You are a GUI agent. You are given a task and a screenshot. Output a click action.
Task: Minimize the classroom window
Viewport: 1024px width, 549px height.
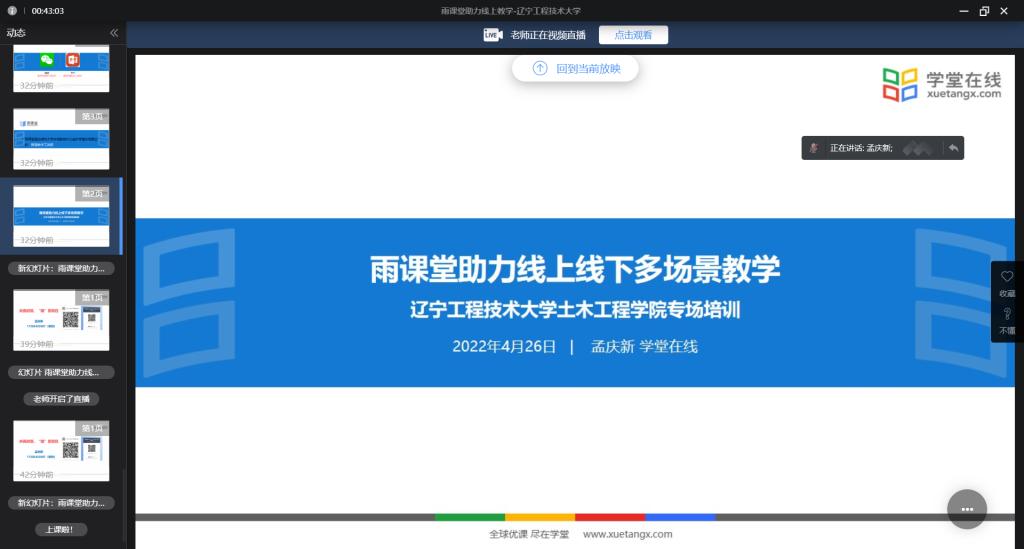[963, 11]
